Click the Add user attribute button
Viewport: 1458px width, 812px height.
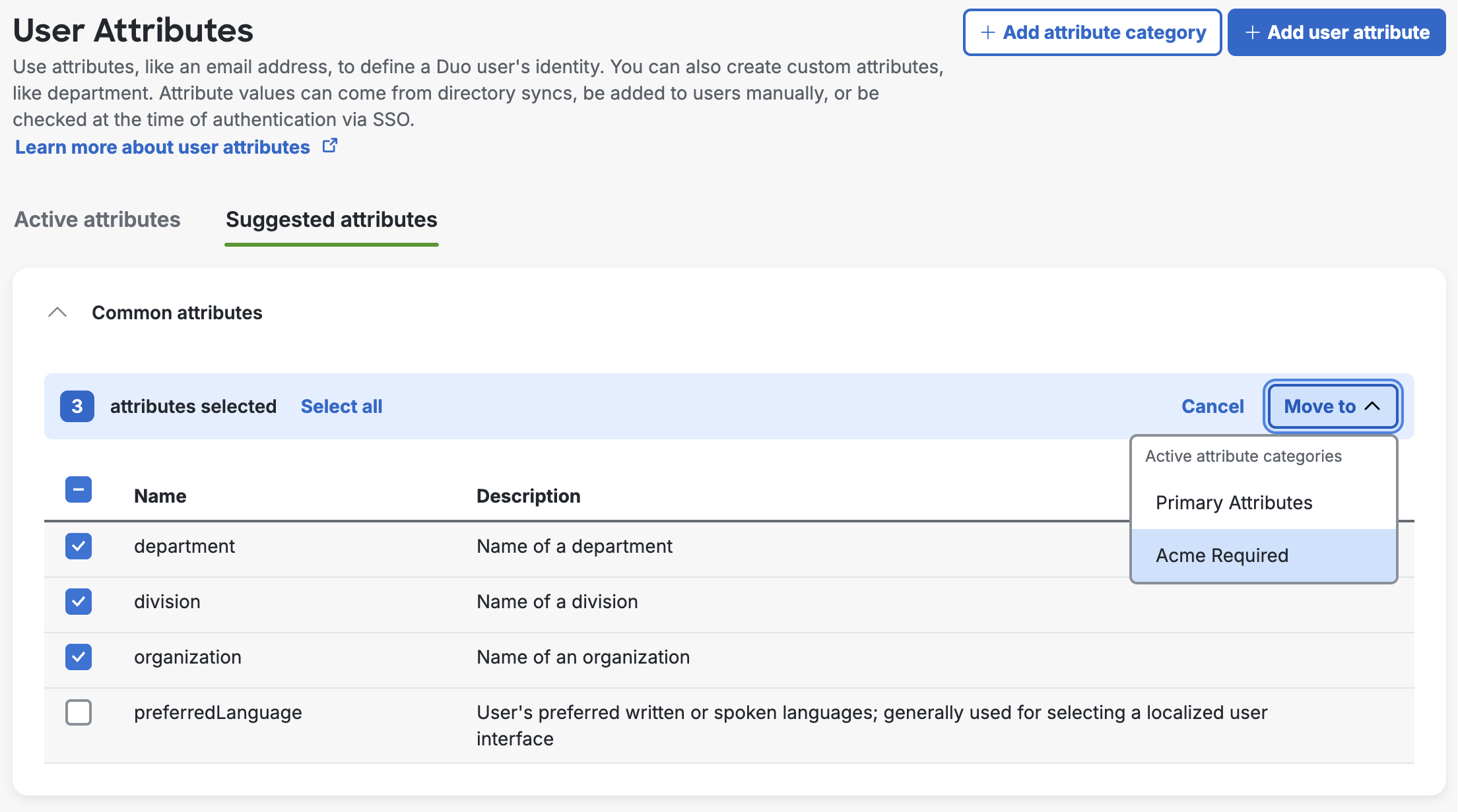pyautogui.click(x=1335, y=32)
